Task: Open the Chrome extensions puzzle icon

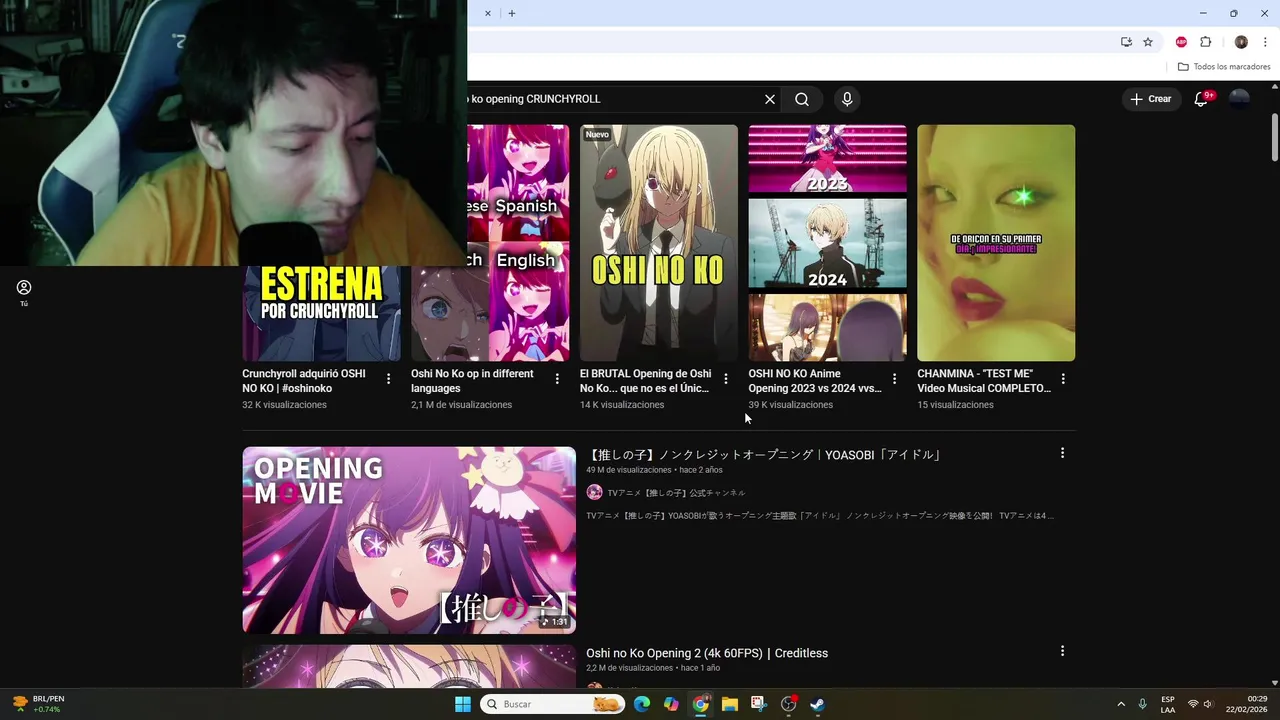Action: 1205,42
